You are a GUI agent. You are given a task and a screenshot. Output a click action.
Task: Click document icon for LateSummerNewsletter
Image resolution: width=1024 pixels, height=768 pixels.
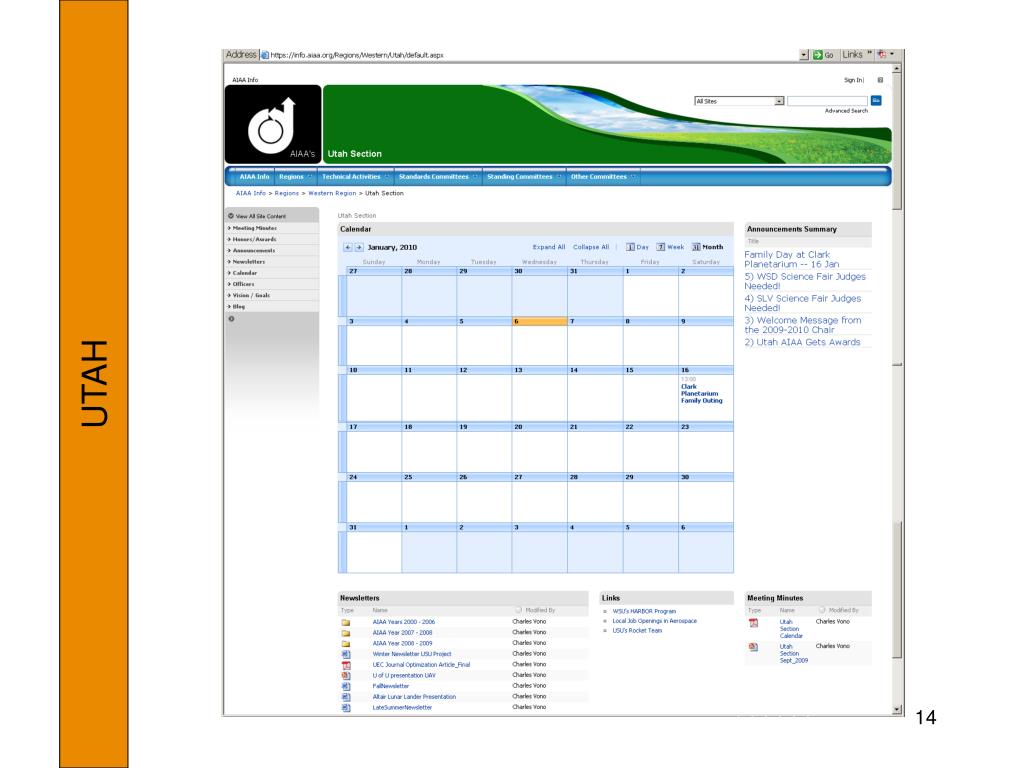pyautogui.click(x=345, y=708)
